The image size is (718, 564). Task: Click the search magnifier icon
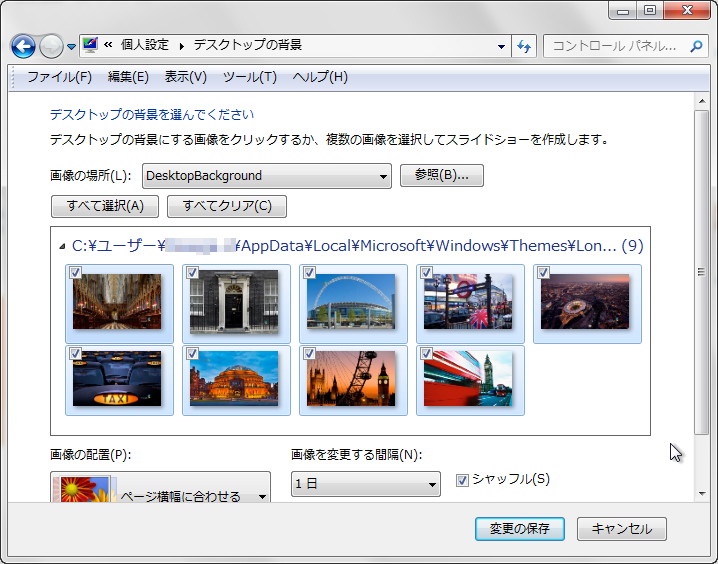[x=696, y=46]
